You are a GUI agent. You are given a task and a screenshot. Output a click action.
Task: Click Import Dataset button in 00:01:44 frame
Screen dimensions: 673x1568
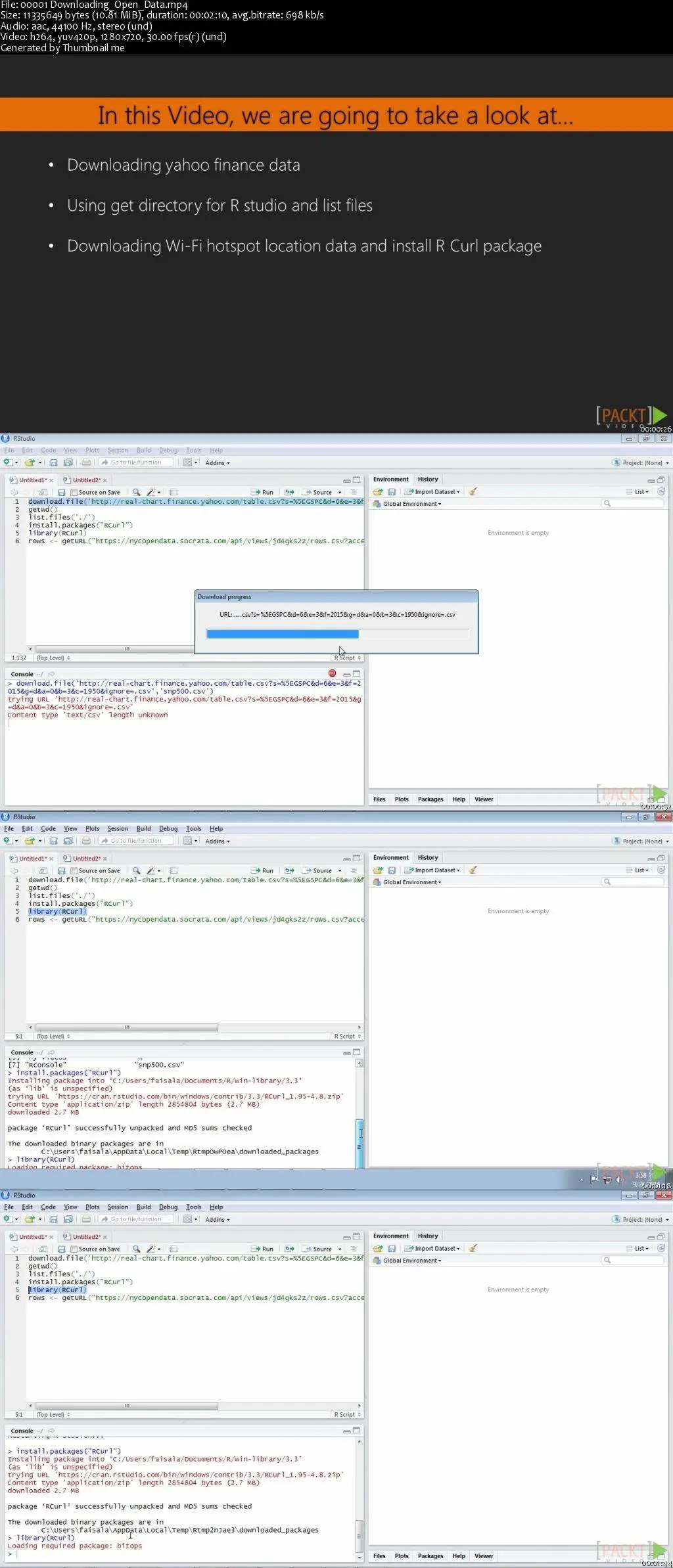432,1248
